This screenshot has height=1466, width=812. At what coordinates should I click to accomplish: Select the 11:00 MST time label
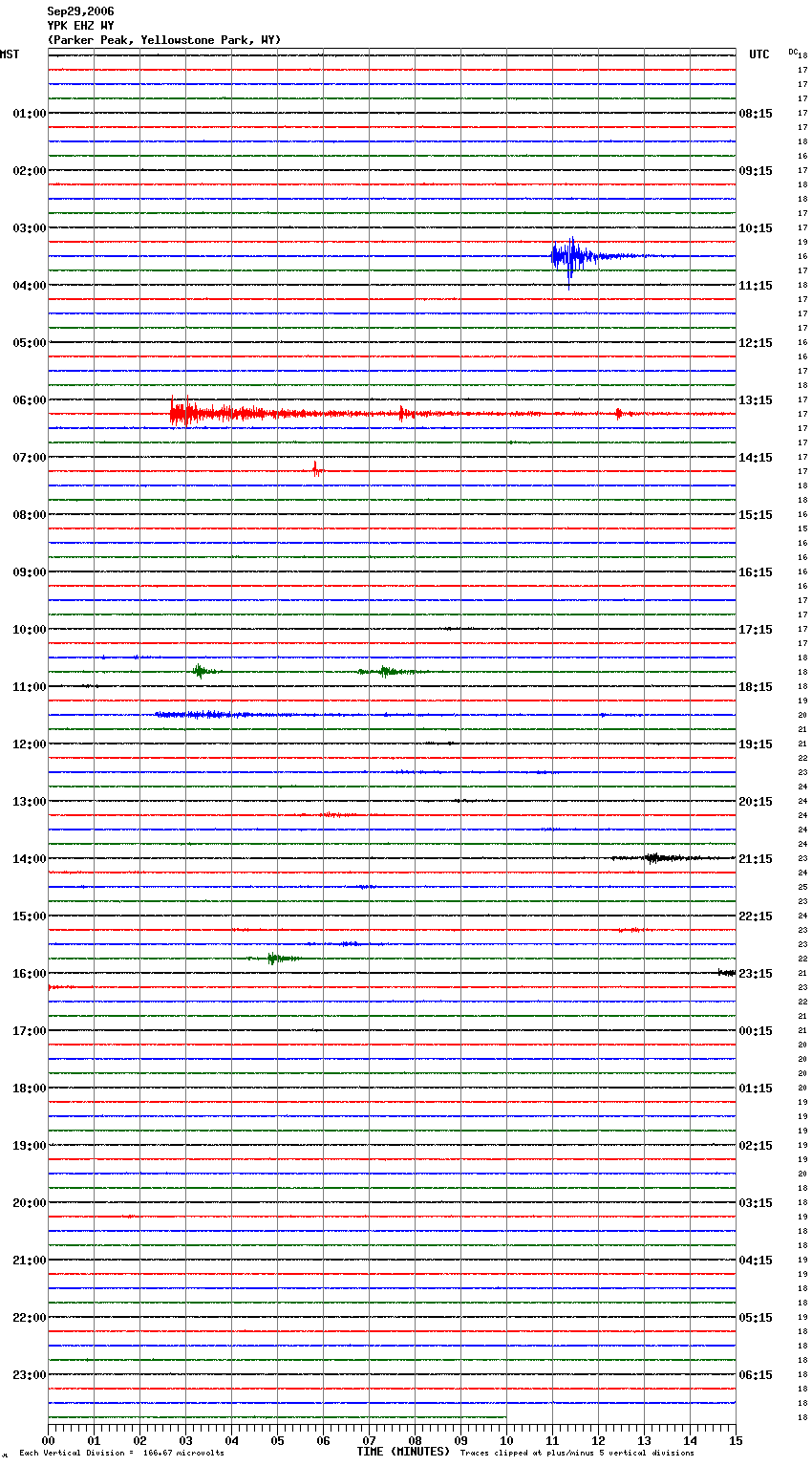point(29,687)
